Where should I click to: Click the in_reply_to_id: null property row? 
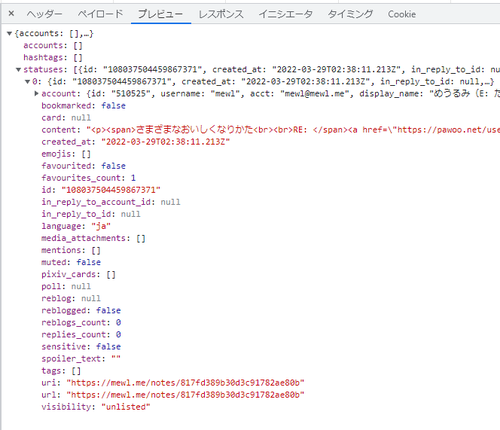point(91,214)
